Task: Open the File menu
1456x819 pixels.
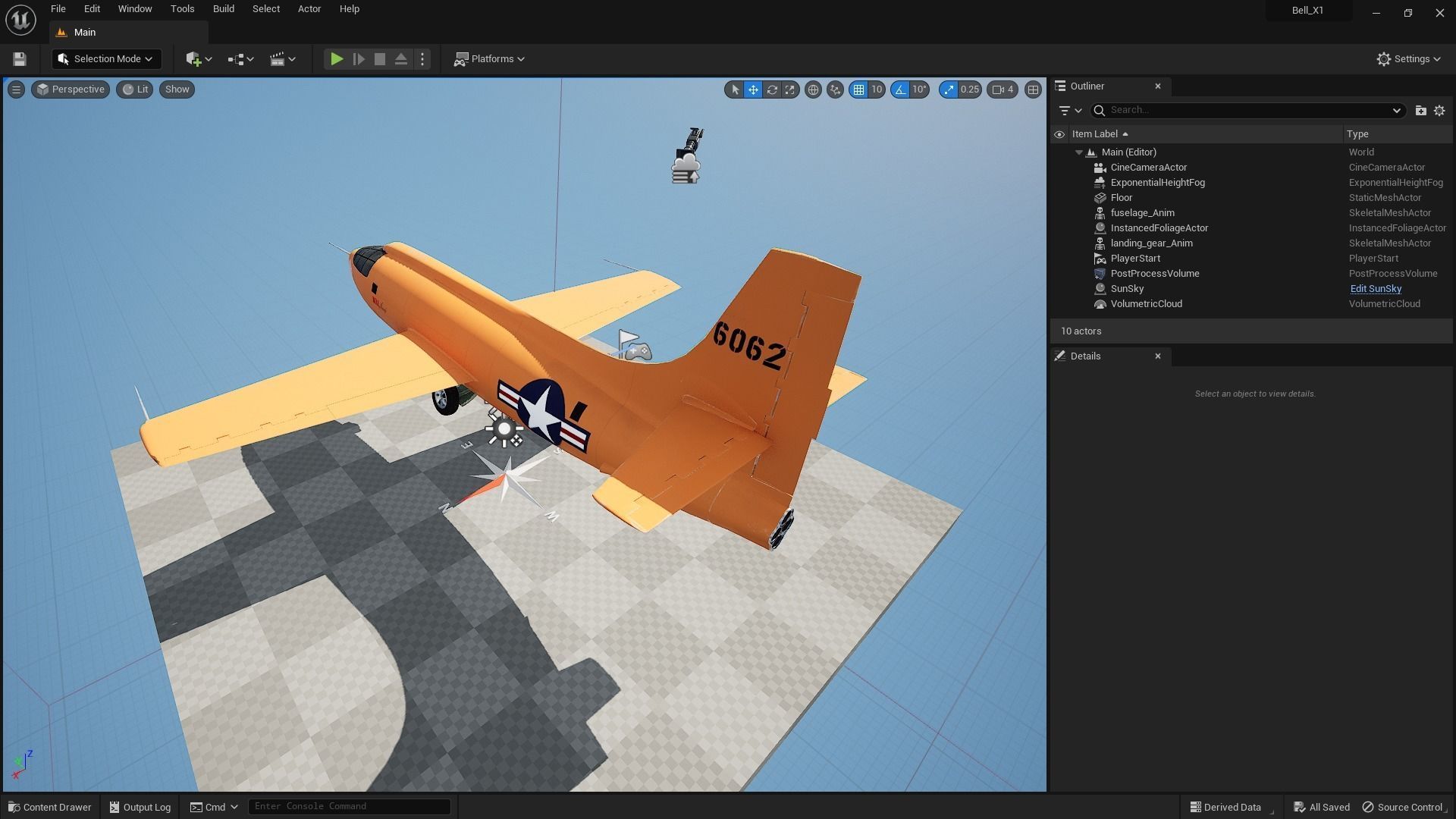Action: click(x=58, y=9)
